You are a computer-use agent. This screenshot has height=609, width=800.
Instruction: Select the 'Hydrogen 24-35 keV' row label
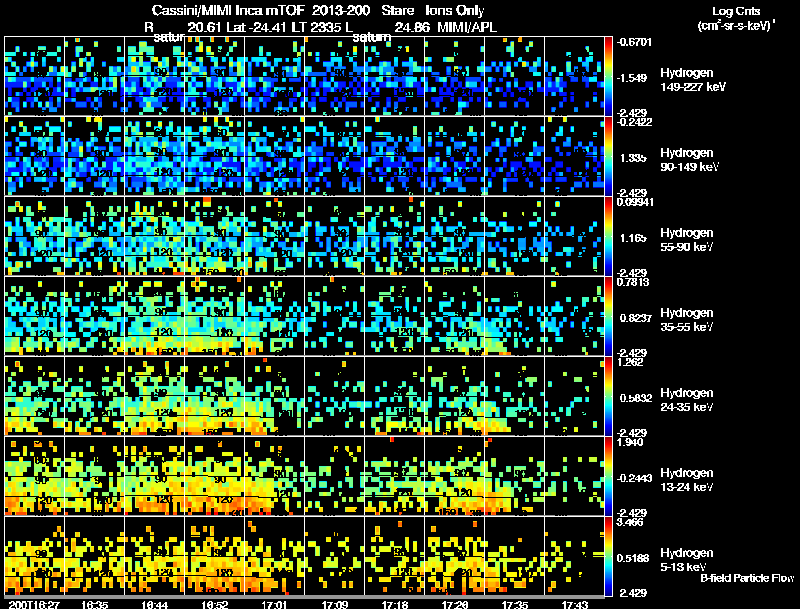[x=687, y=400]
